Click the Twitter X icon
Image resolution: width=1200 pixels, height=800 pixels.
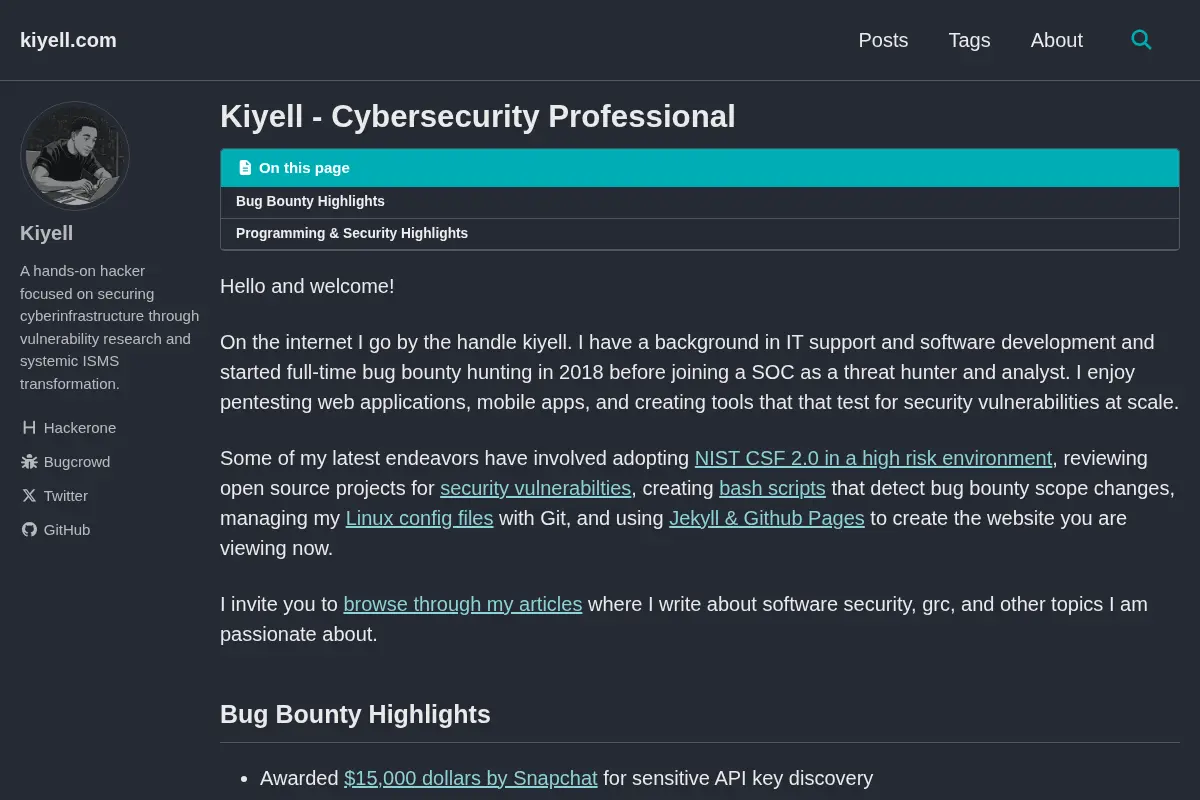pyautogui.click(x=29, y=496)
